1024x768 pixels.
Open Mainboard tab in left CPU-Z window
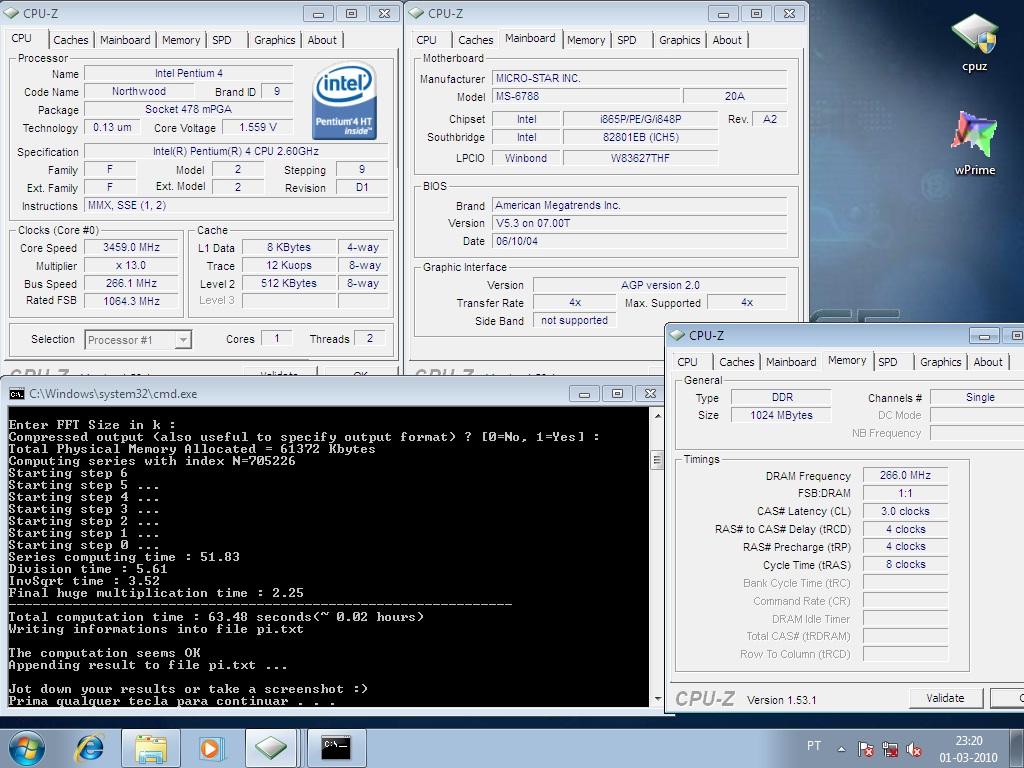pyautogui.click(x=125, y=40)
